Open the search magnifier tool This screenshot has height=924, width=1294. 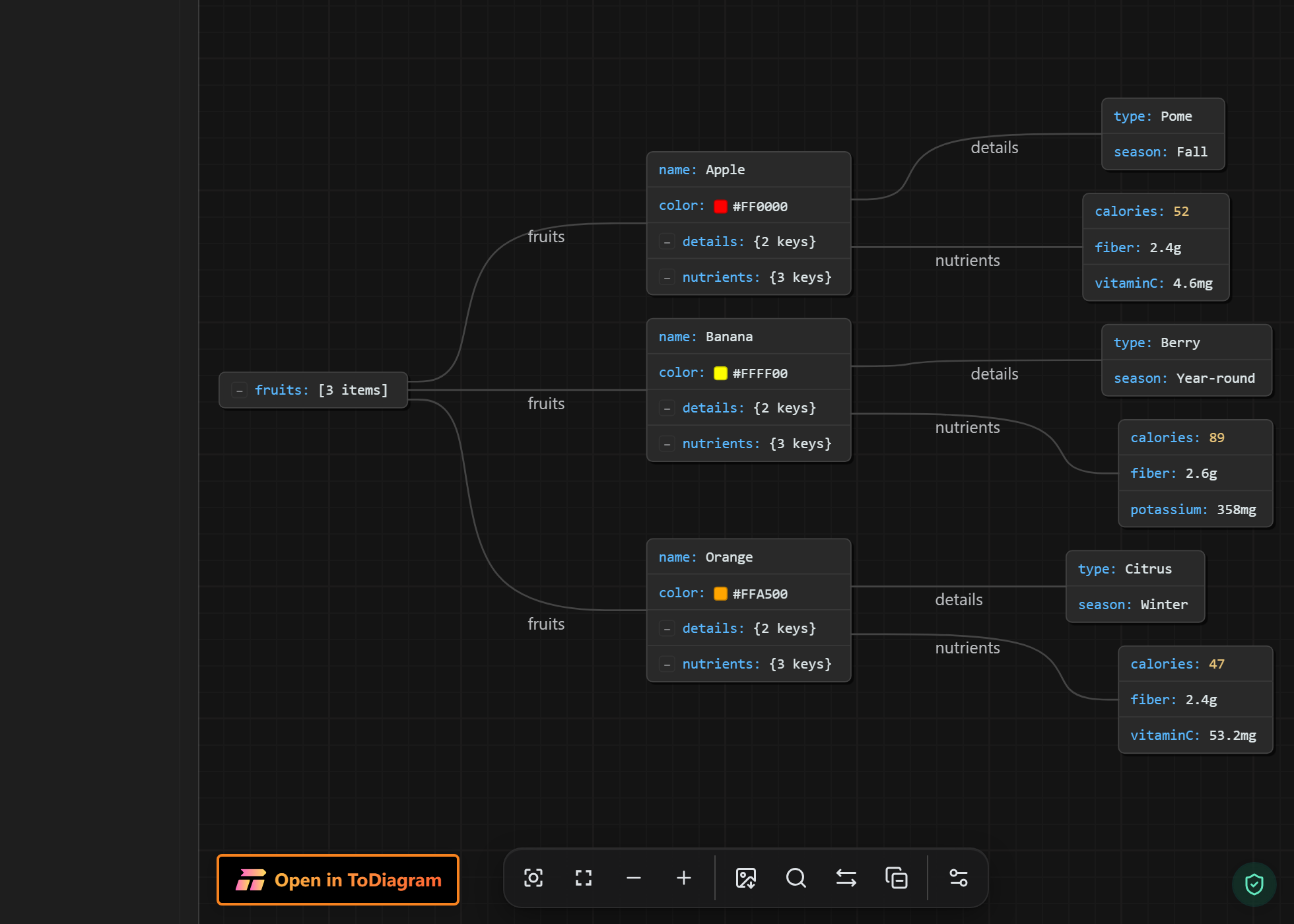(x=796, y=878)
